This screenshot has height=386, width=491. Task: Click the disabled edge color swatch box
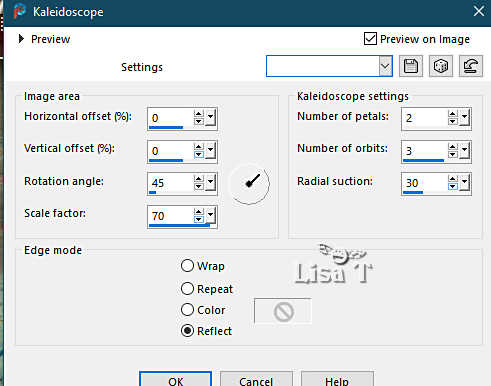[x=283, y=311]
